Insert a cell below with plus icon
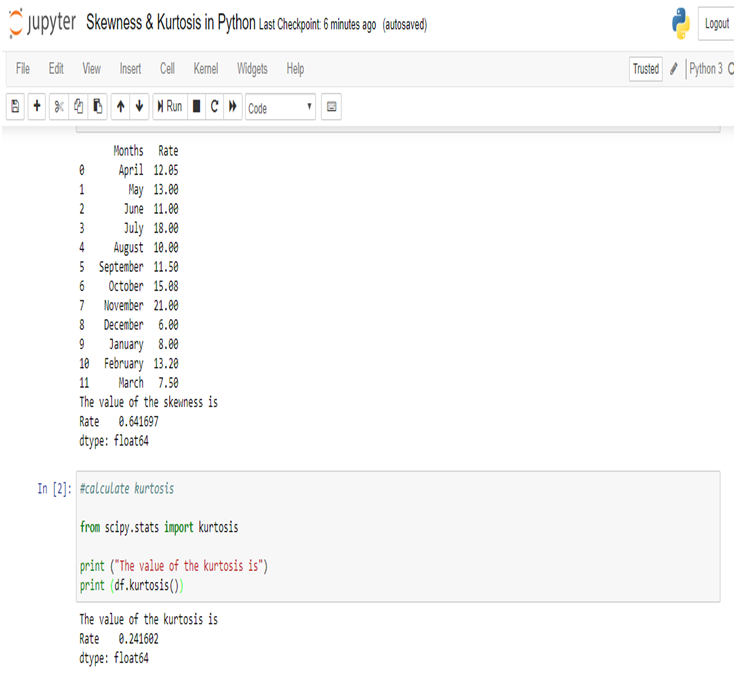The image size is (736, 679). pyautogui.click(x=37, y=107)
